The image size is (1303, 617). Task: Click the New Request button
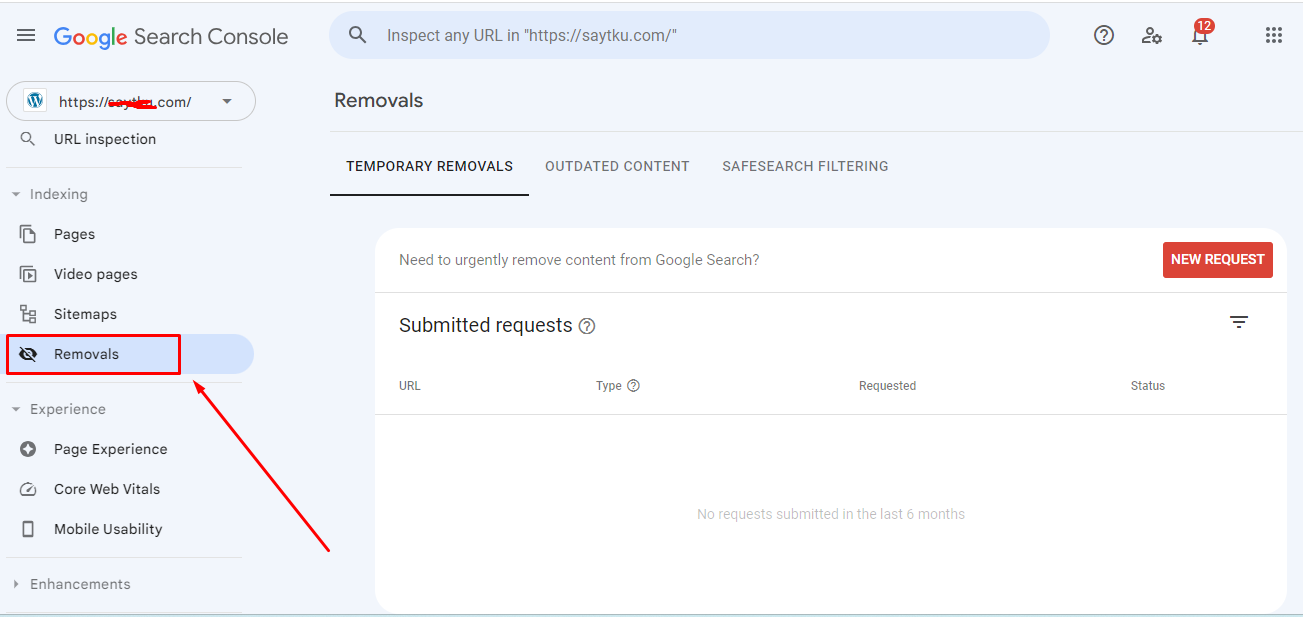[x=1218, y=259]
